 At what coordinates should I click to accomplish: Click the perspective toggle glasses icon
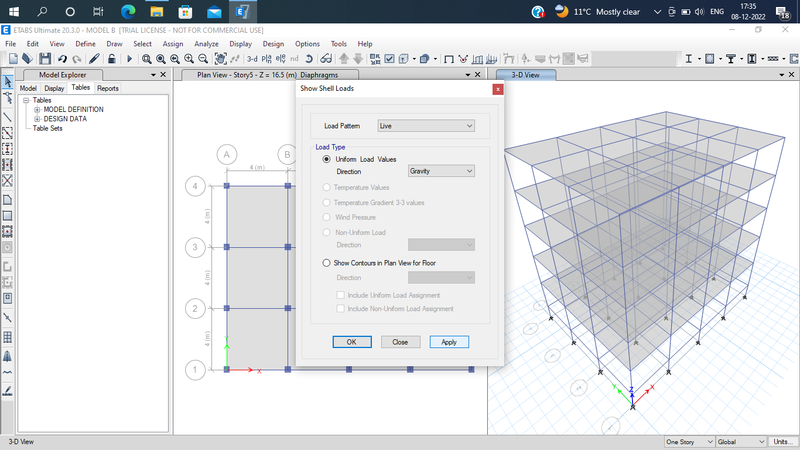pos(326,59)
